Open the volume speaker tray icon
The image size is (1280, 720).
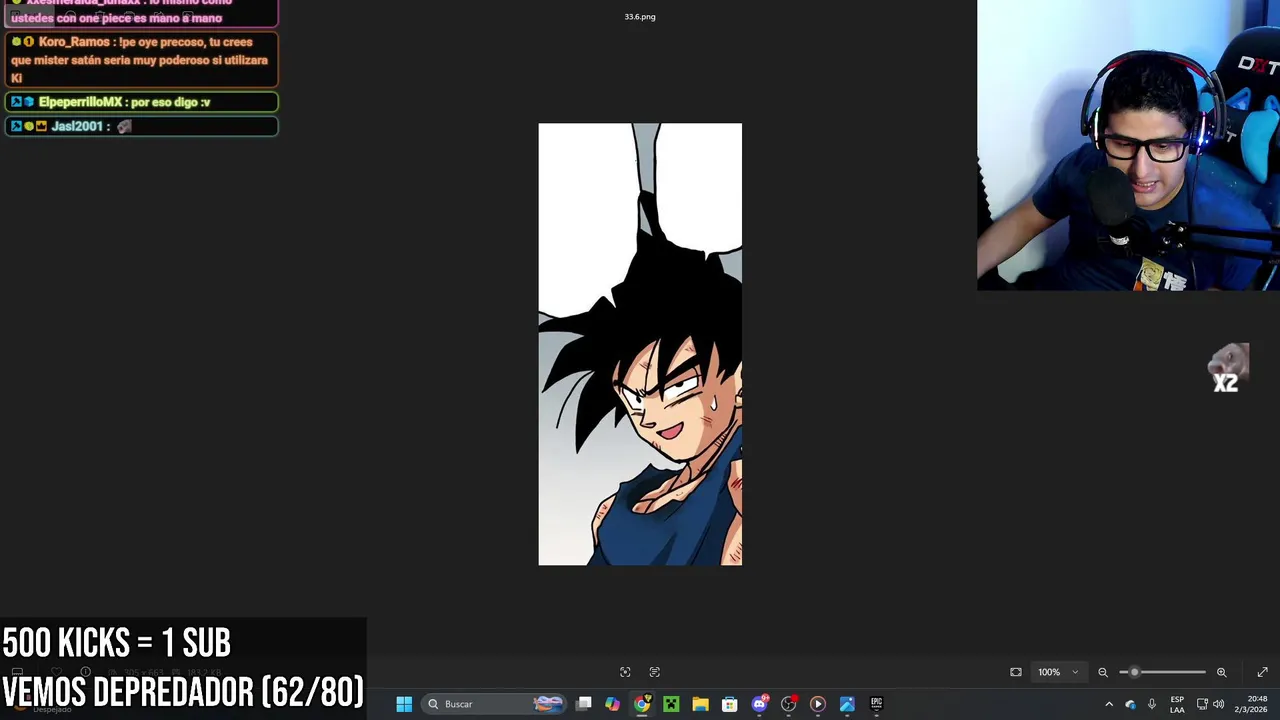pyautogui.click(x=1219, y=704)
